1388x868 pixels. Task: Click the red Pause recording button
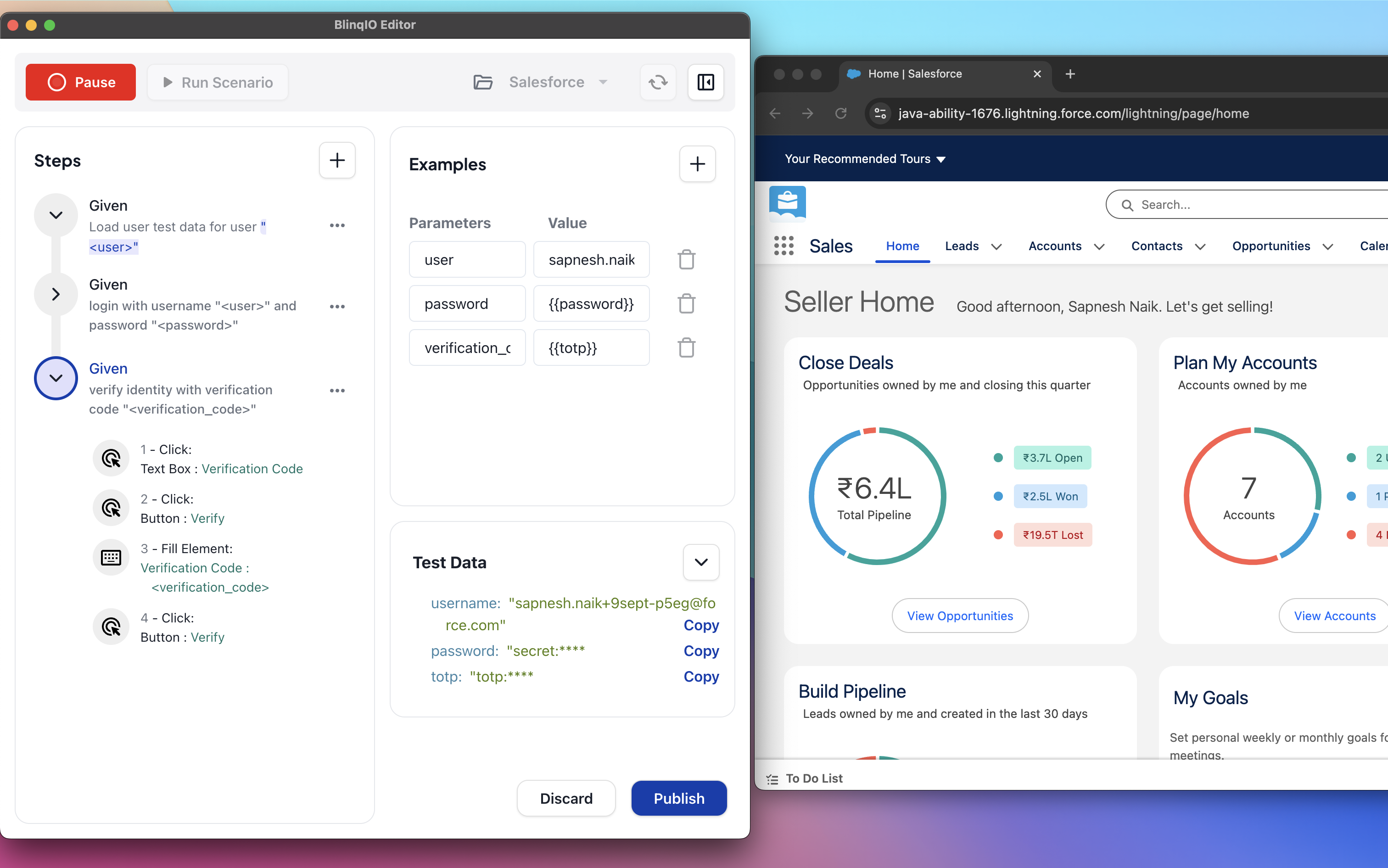tap(80, 82)
